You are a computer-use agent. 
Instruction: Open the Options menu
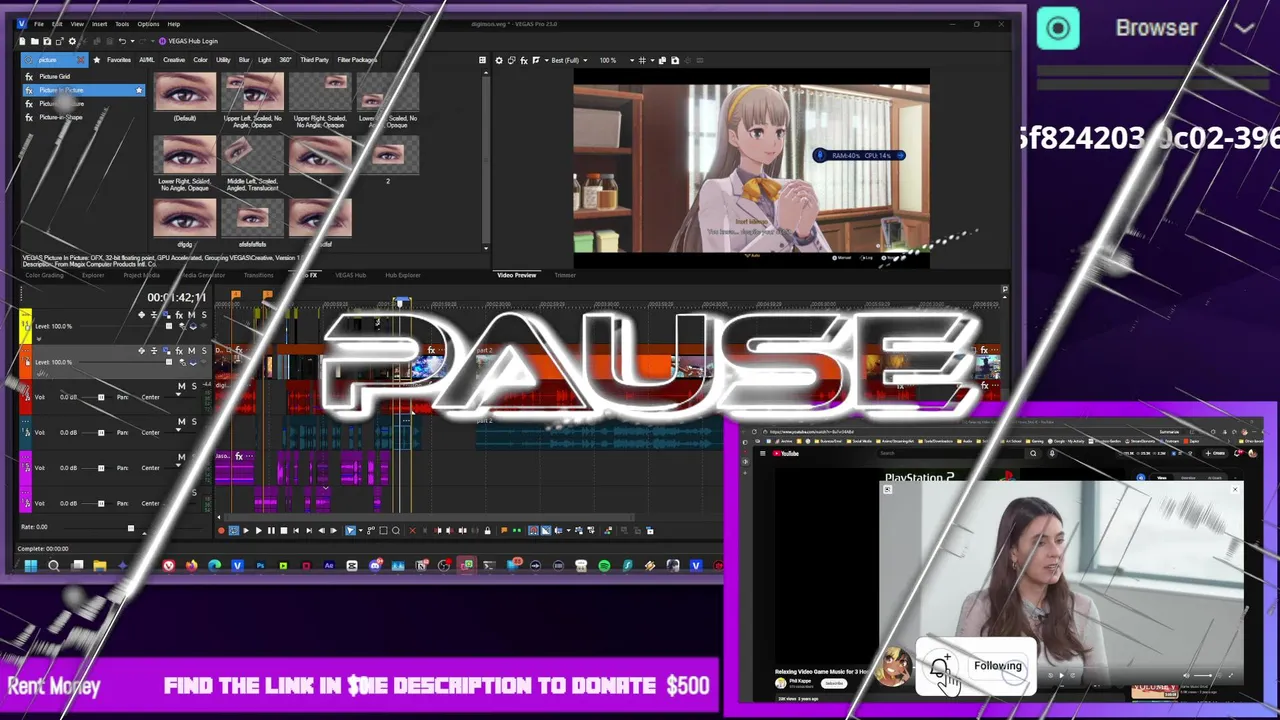(x=148, y=24)
